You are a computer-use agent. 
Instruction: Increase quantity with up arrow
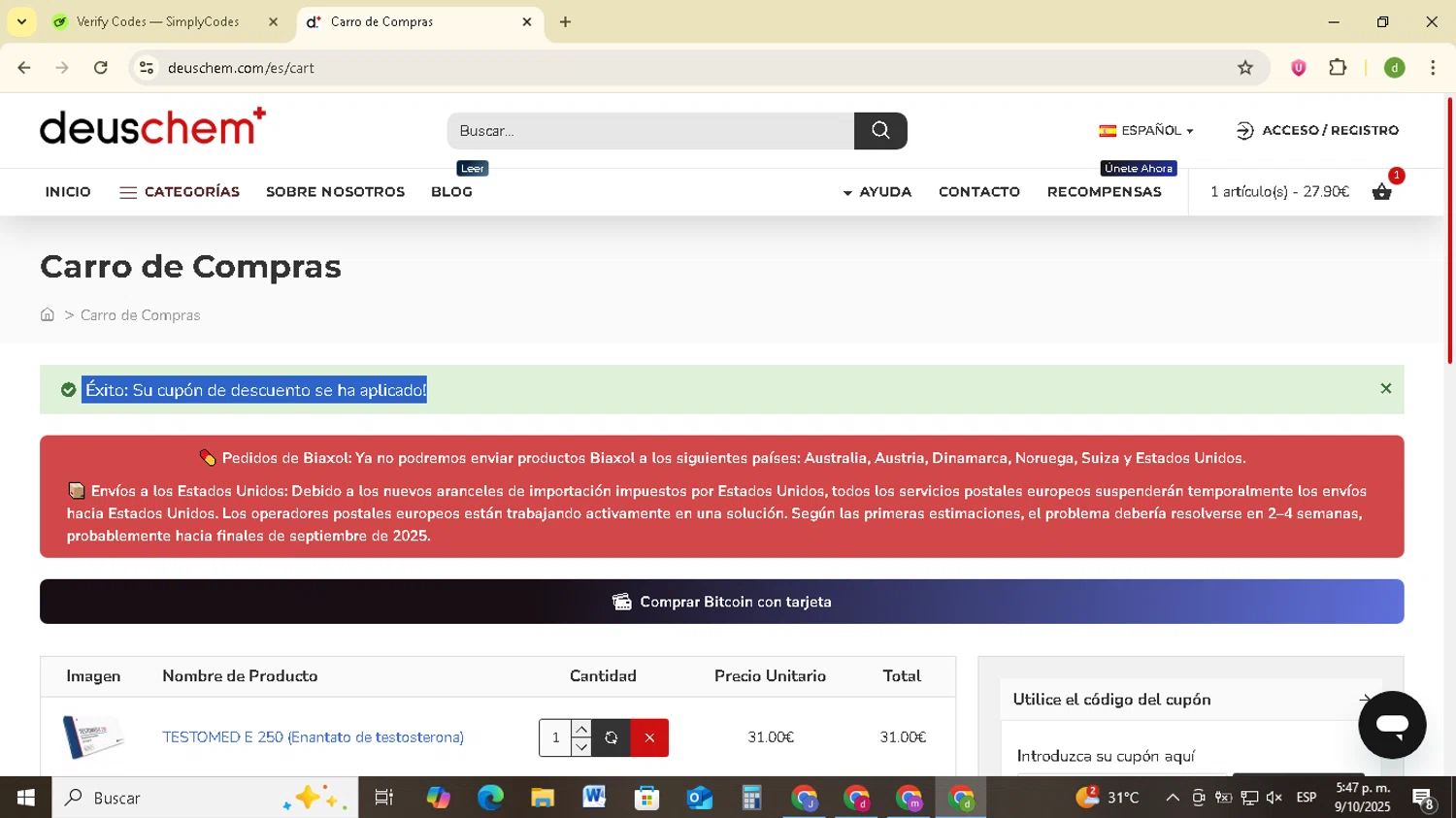click(581, 729)
